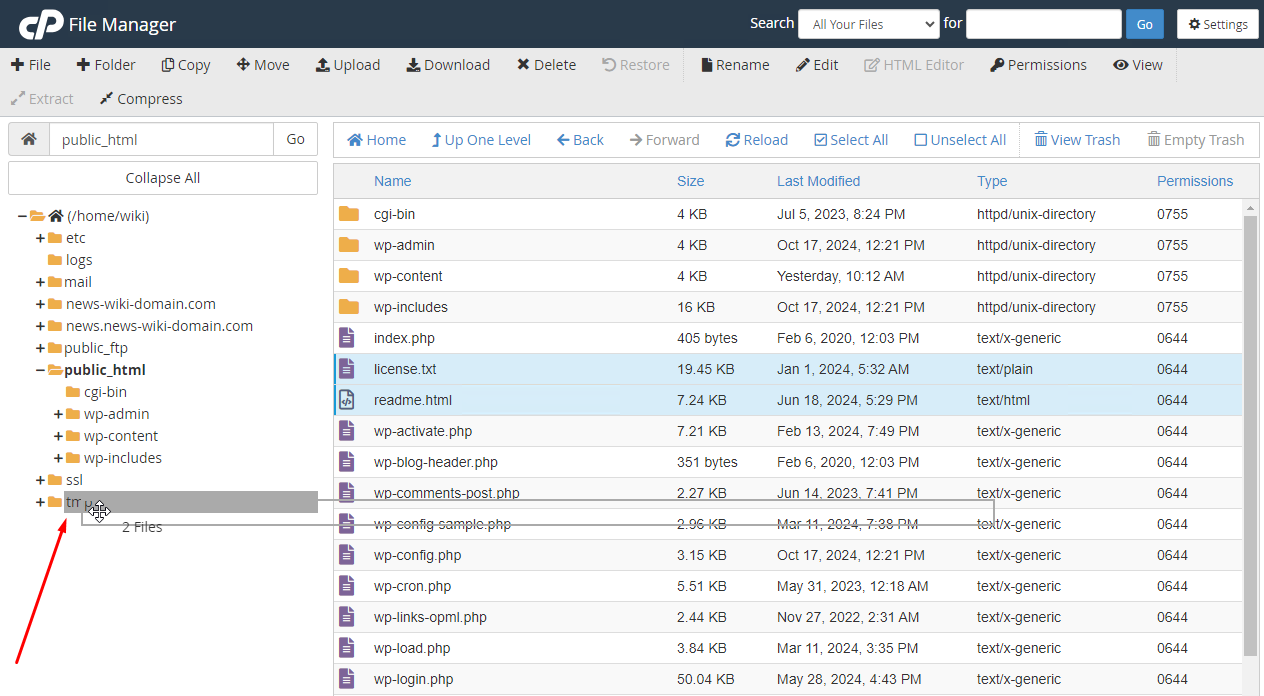Expand the news-wiki-domain.com tree folder
Viewport: 1264px width, 696px height.
tap(40, 304)
